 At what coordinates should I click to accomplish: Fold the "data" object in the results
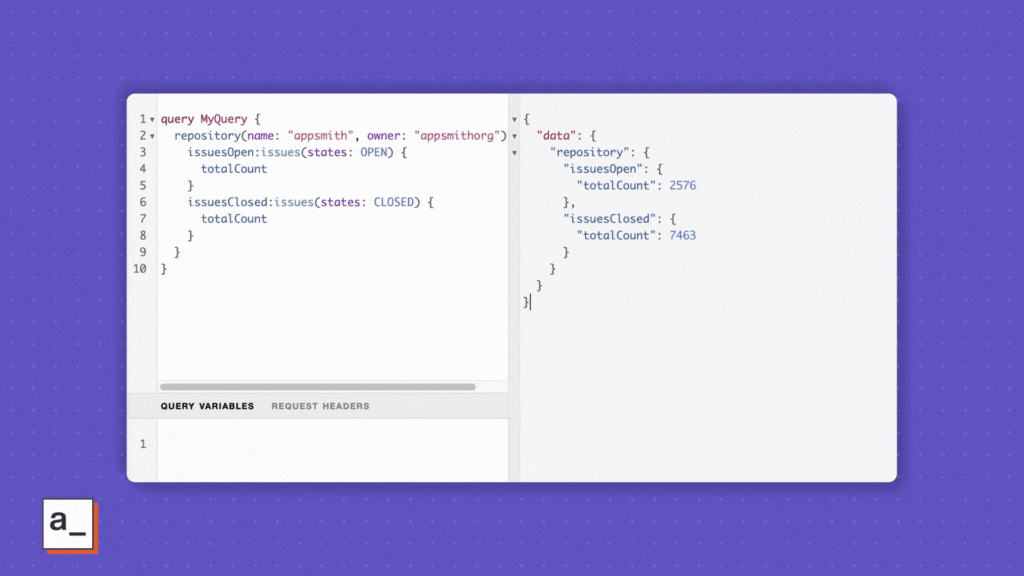pyautogui.click(x=515, y=136)
